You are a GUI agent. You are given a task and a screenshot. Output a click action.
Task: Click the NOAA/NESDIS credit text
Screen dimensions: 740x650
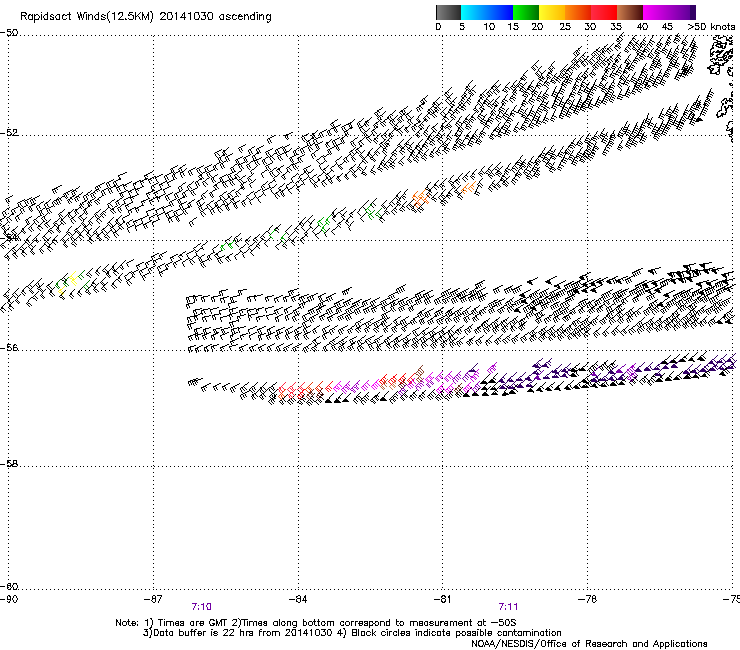[x=589, y=644]
